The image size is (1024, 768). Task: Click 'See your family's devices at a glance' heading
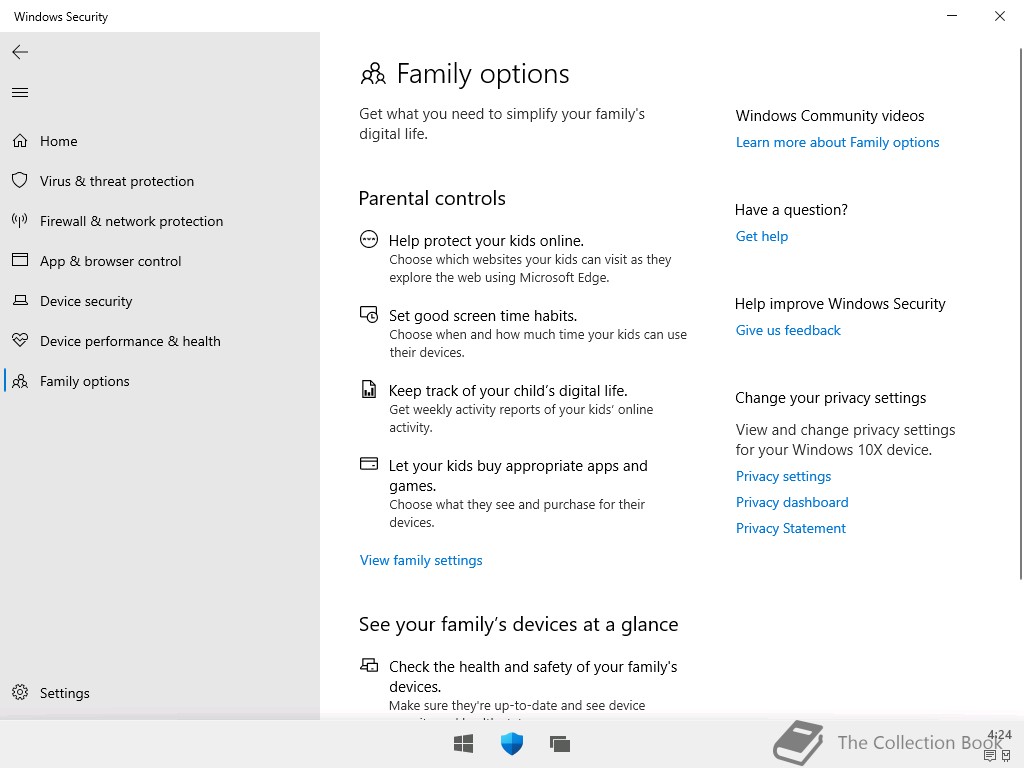point(519,624)
